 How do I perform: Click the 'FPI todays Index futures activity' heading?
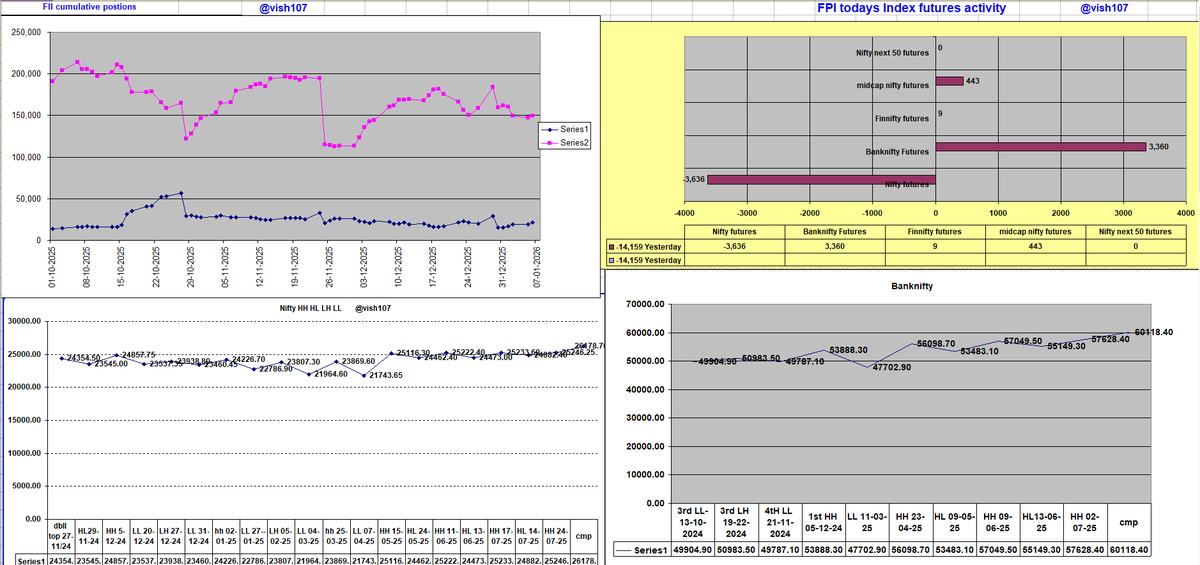(911, 8)
